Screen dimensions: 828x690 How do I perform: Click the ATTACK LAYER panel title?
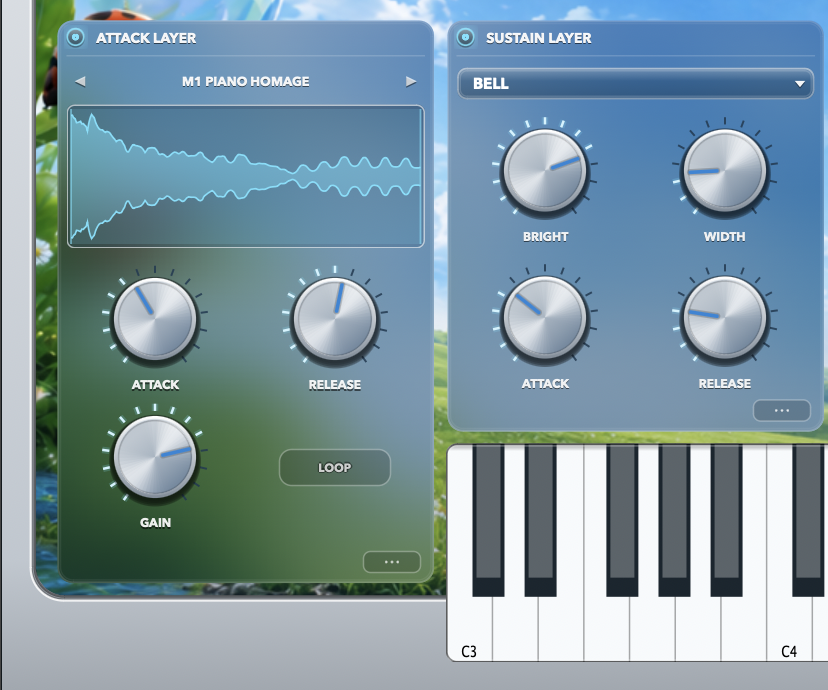146,38
